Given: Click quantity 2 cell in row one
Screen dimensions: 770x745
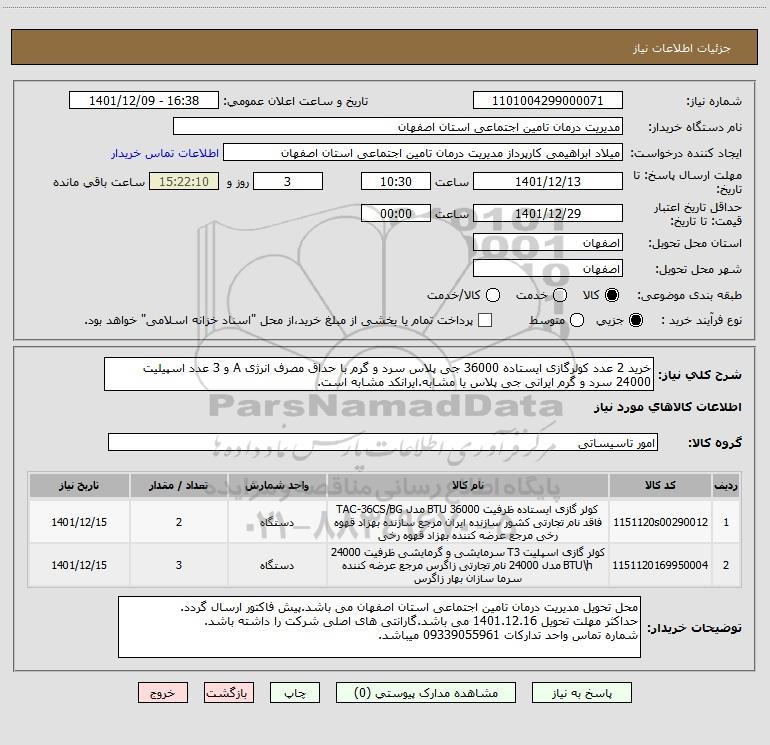Looking at the screenshot, I should [x=179, y=522].
